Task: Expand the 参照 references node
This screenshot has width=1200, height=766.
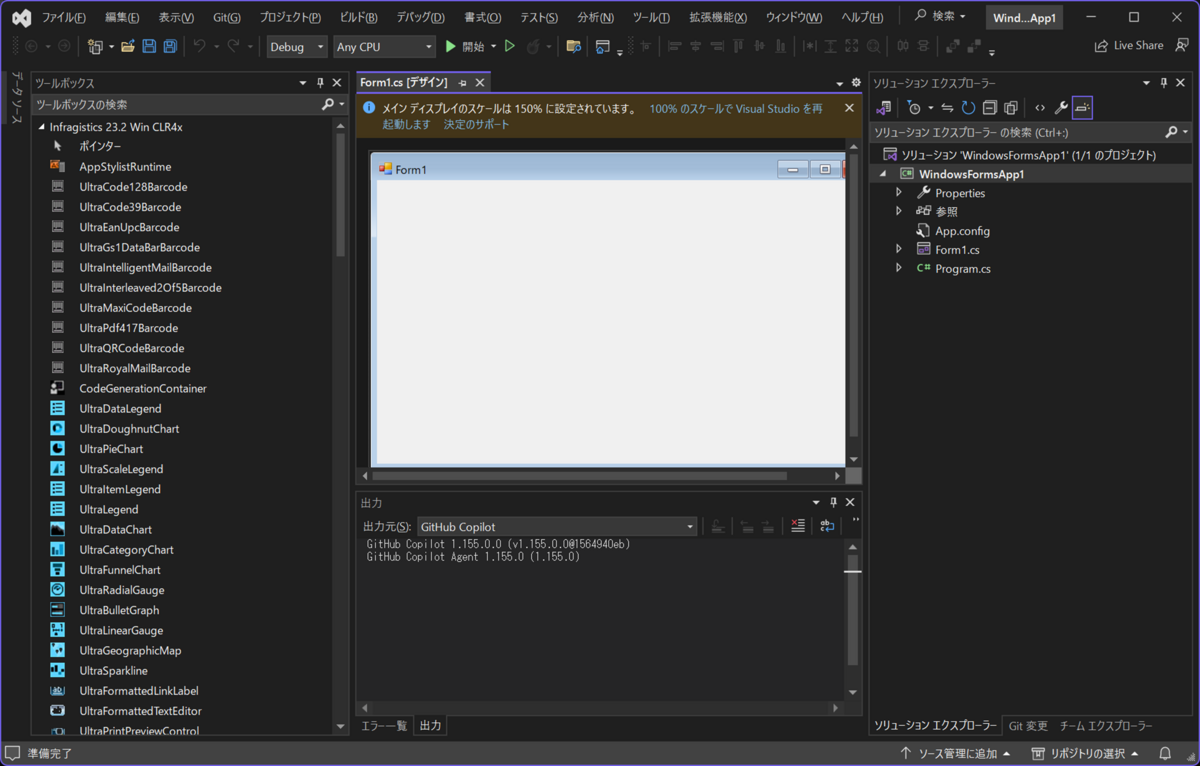Action: pos(899,211)
